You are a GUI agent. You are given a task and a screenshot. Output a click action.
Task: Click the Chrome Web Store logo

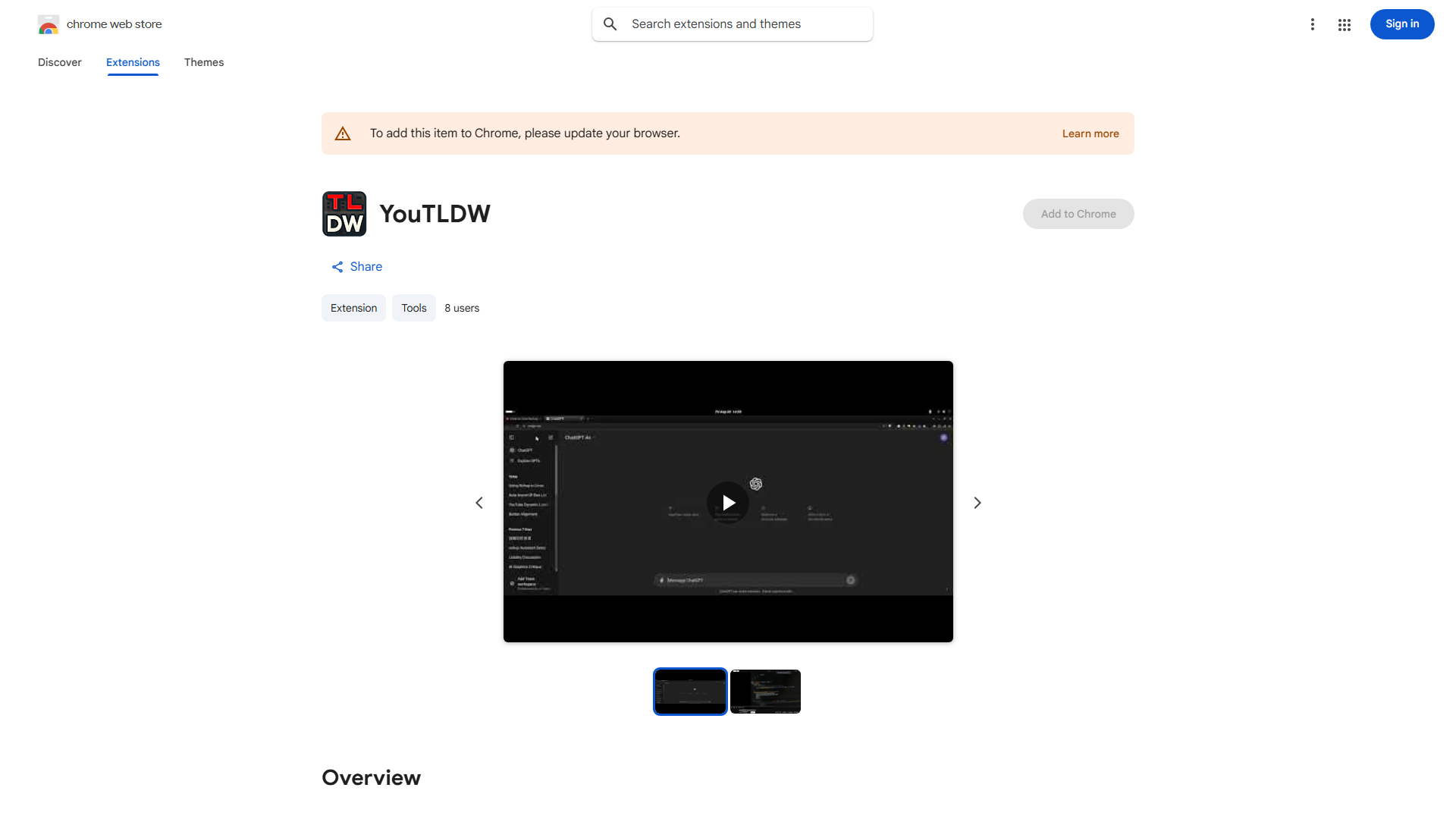pyautogui.click(x=49, y=24)
